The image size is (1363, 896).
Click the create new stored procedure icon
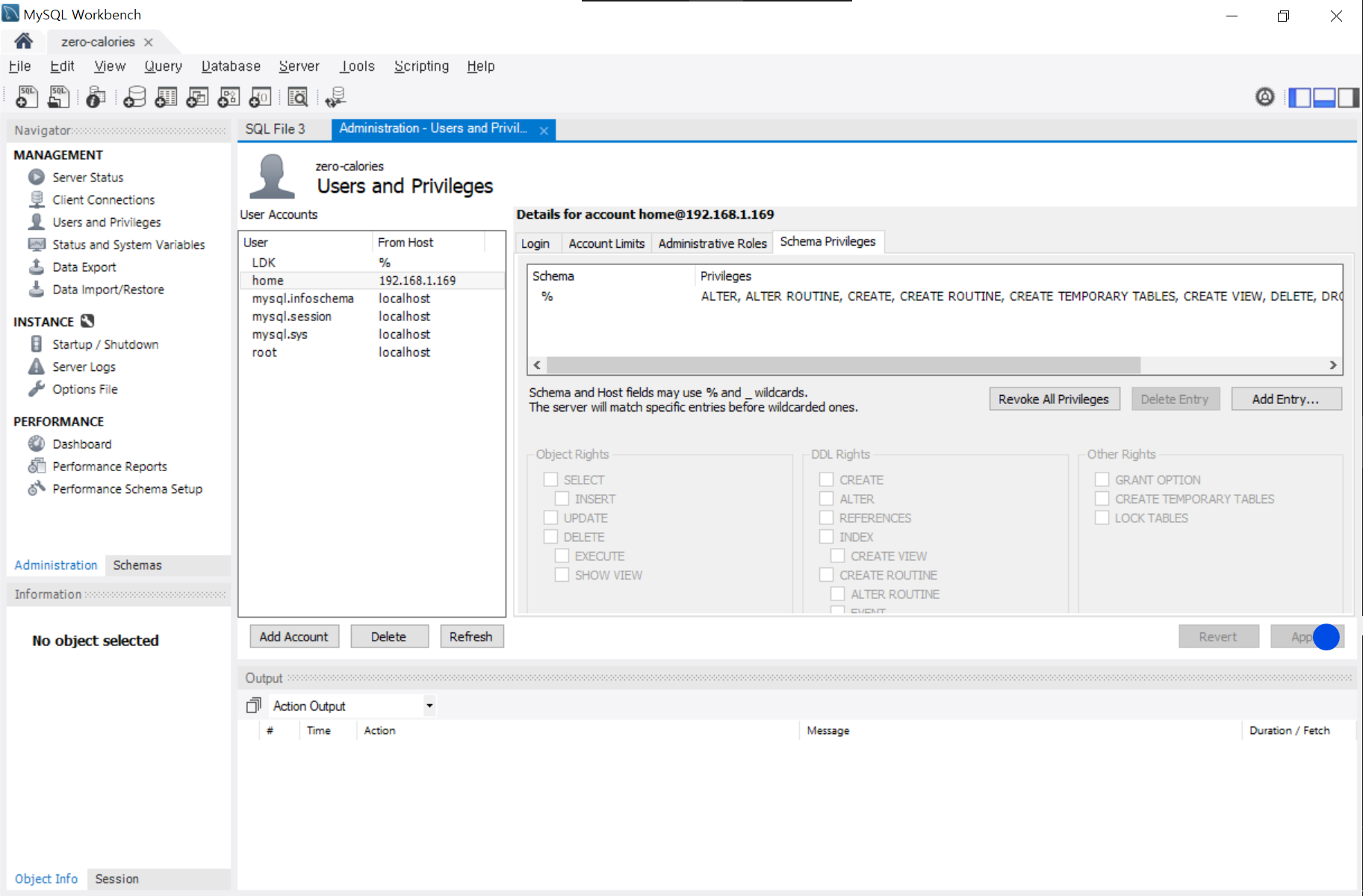pos(229,97)
